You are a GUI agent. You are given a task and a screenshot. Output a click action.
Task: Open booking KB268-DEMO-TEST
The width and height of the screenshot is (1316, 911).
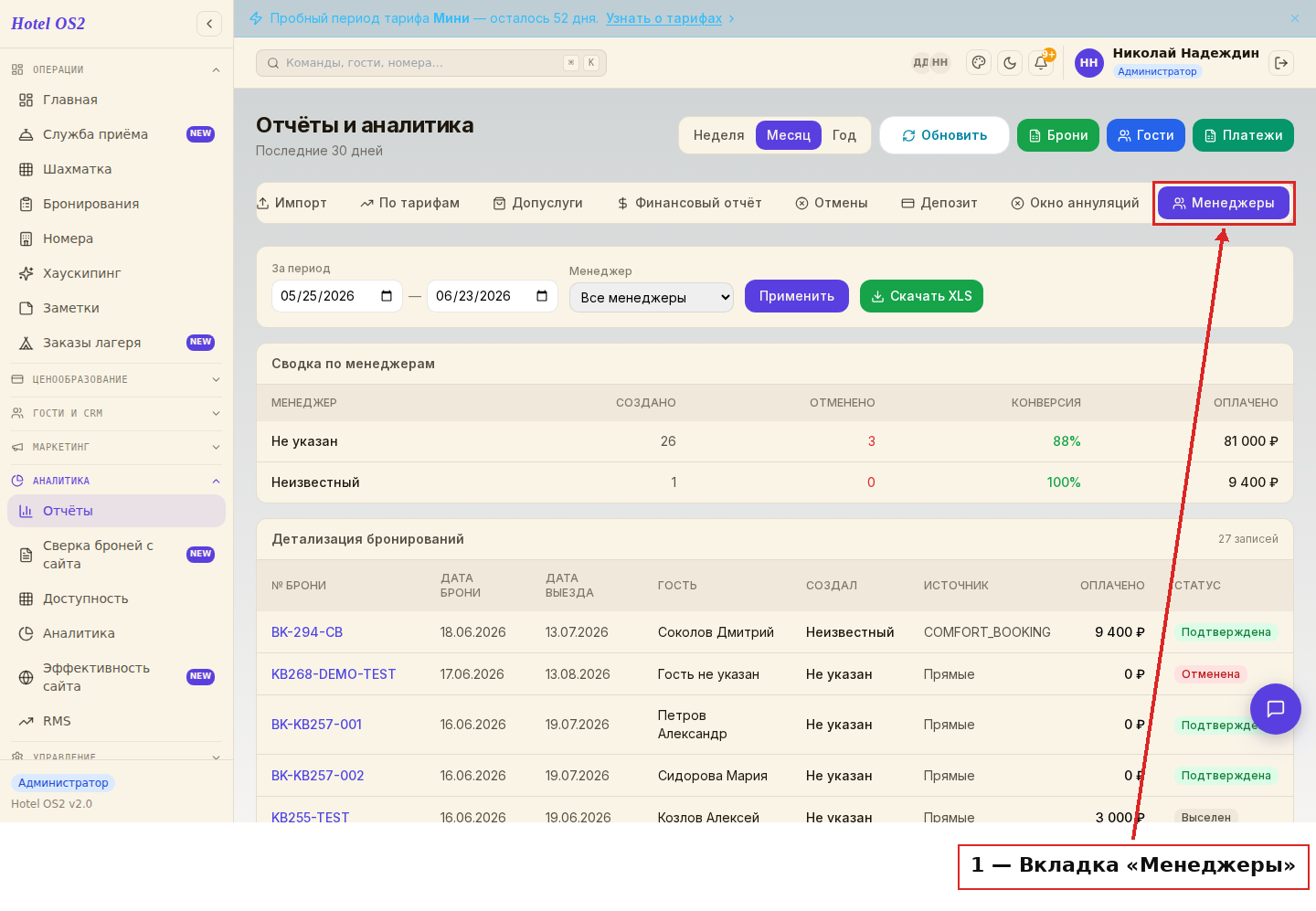click(x=334, y=674)
